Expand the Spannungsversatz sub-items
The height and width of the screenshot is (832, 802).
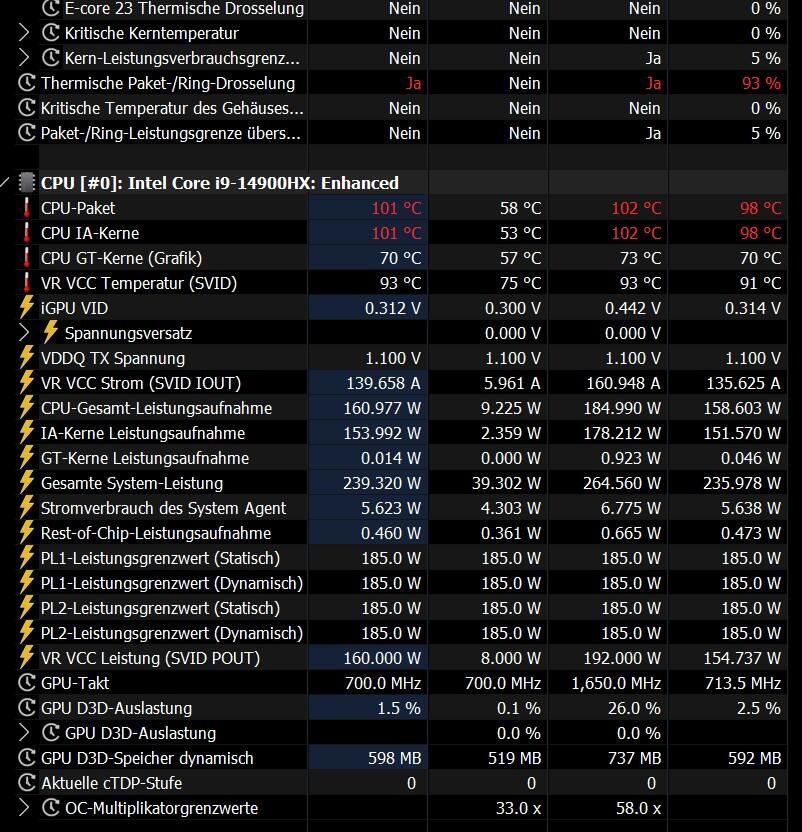coord(23,333)
